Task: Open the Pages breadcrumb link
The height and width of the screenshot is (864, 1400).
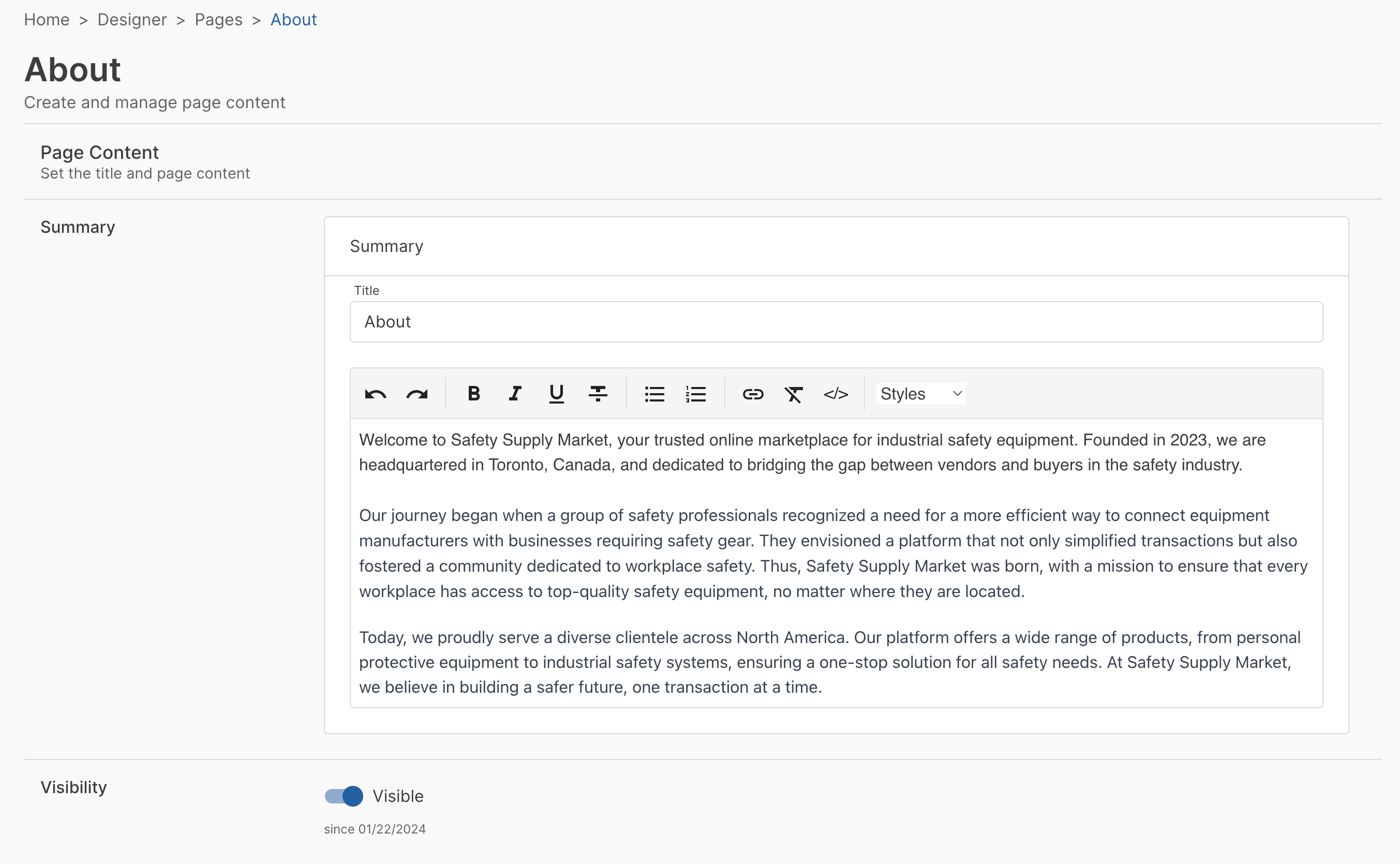Action: 218,20
